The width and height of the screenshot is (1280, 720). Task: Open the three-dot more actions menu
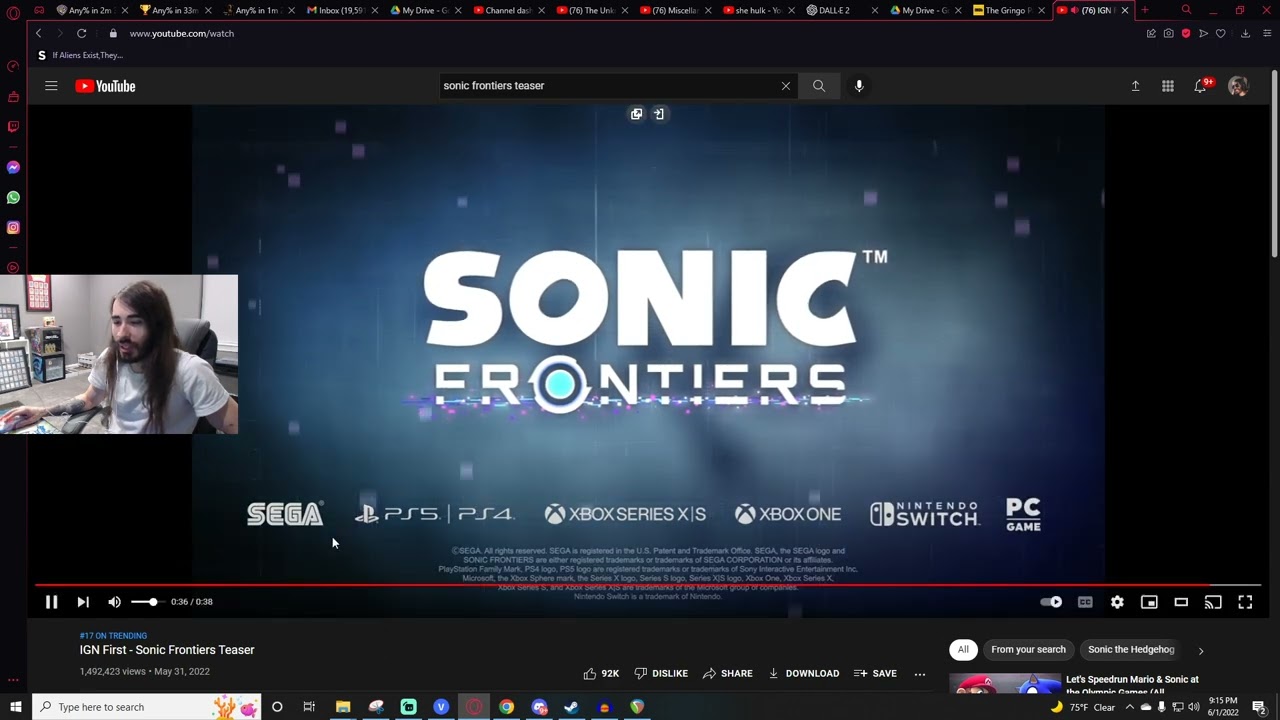pos(920,674)
